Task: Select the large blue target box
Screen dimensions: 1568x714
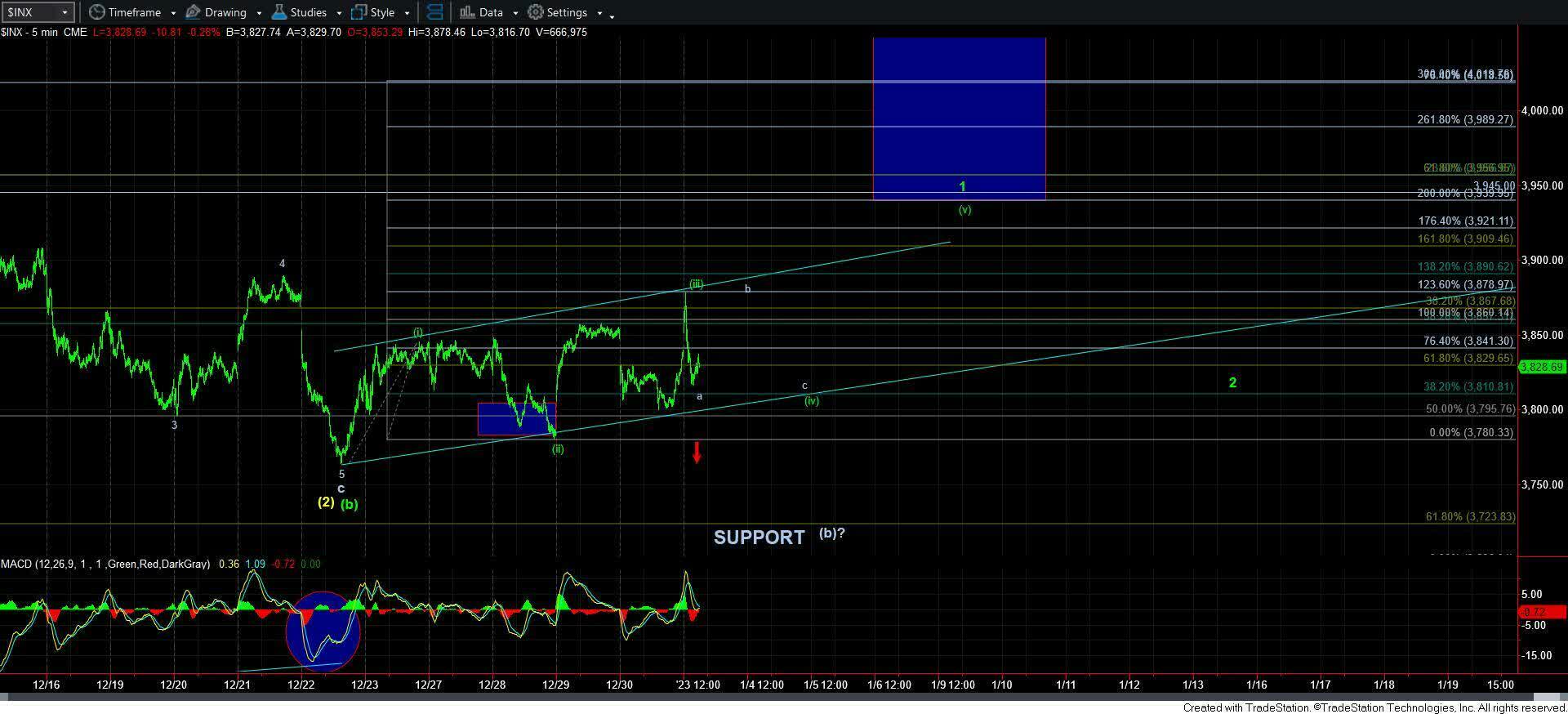Action: point(959,118)
